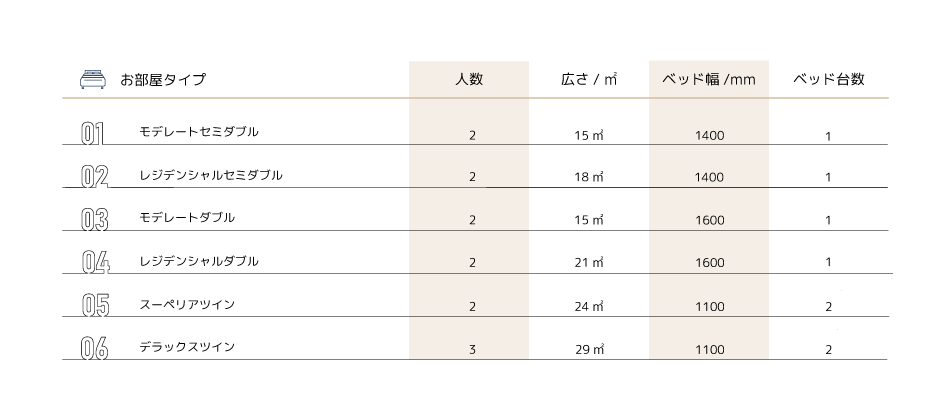Click the 29 ㎡ size value
The width and height of the screenshot is (950, 420).
pyautogui.click(x=590, y=350)
